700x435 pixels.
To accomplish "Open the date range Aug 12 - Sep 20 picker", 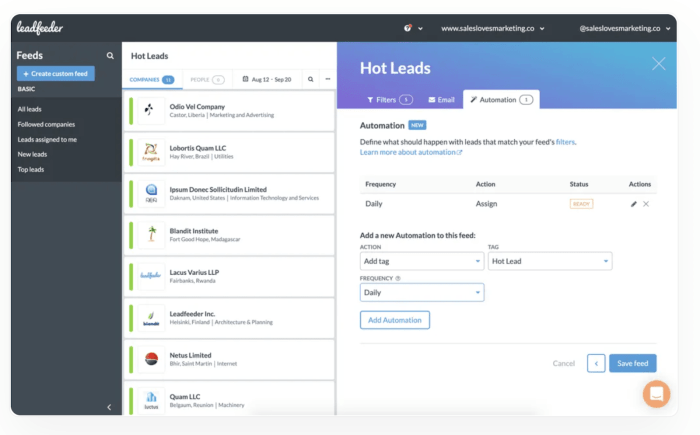I will [x=267, y=79].
